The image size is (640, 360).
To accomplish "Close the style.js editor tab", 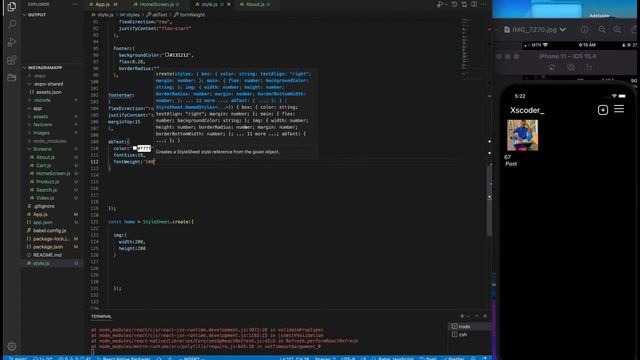I will pos(229,4).
